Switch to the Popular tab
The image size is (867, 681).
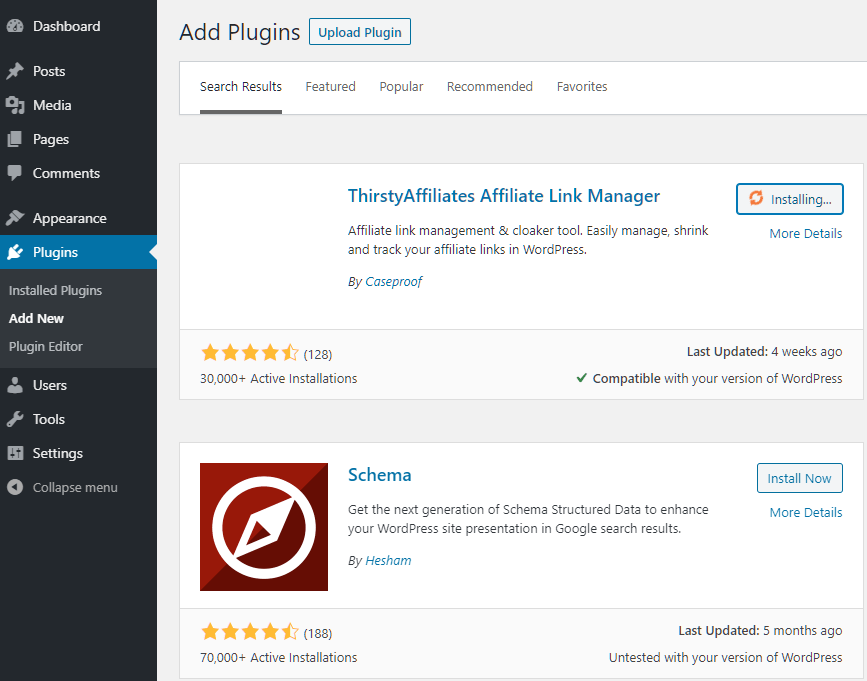(x=401, y=87)
